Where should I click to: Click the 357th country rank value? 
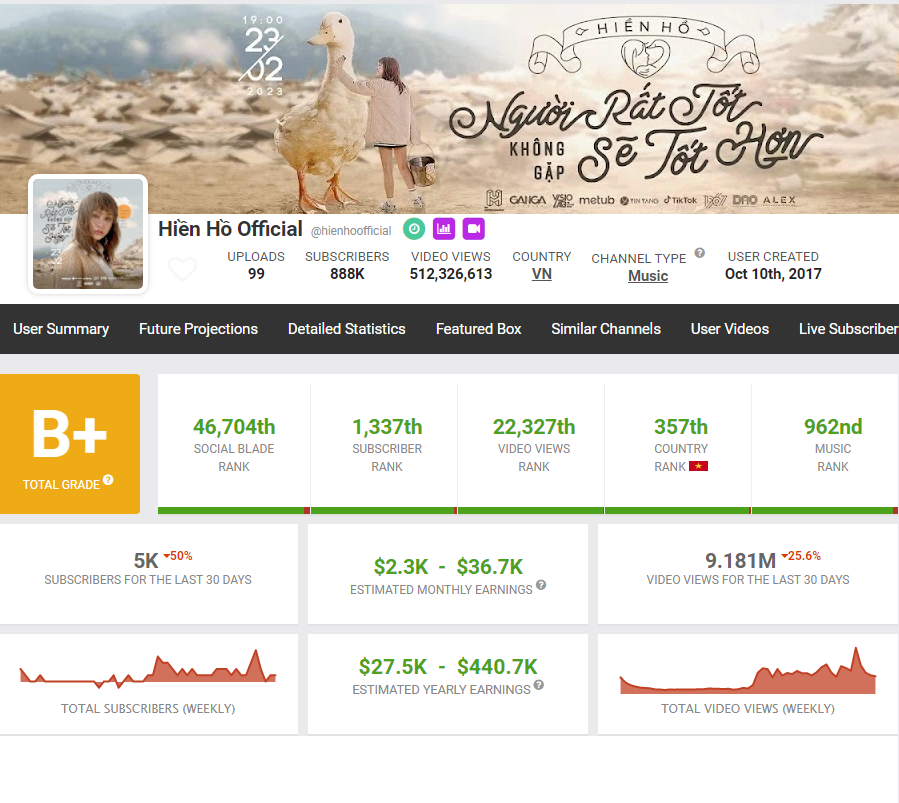(x=681, y=427)
